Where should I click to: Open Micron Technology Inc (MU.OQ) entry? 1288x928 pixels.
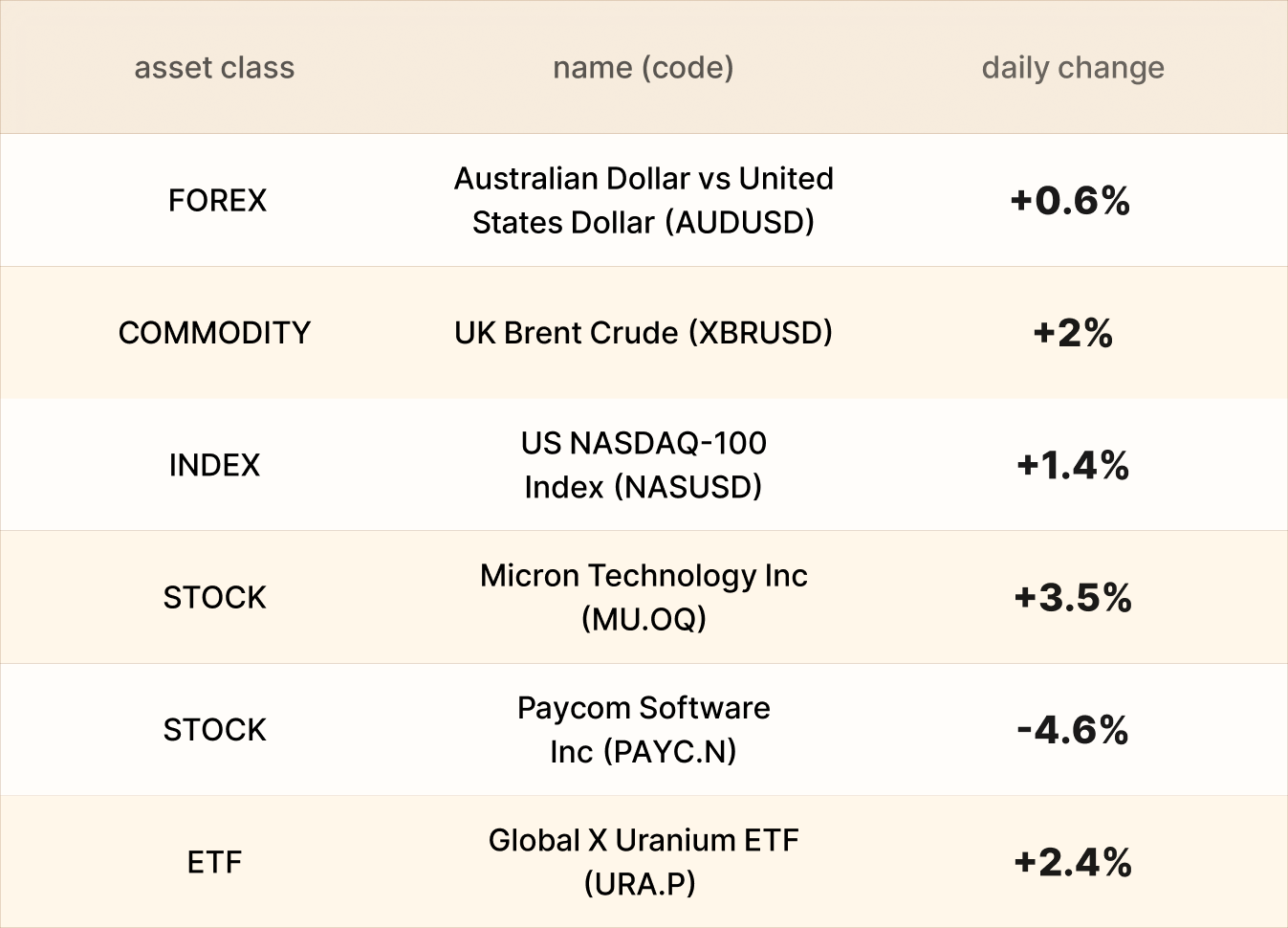(644, 597)
